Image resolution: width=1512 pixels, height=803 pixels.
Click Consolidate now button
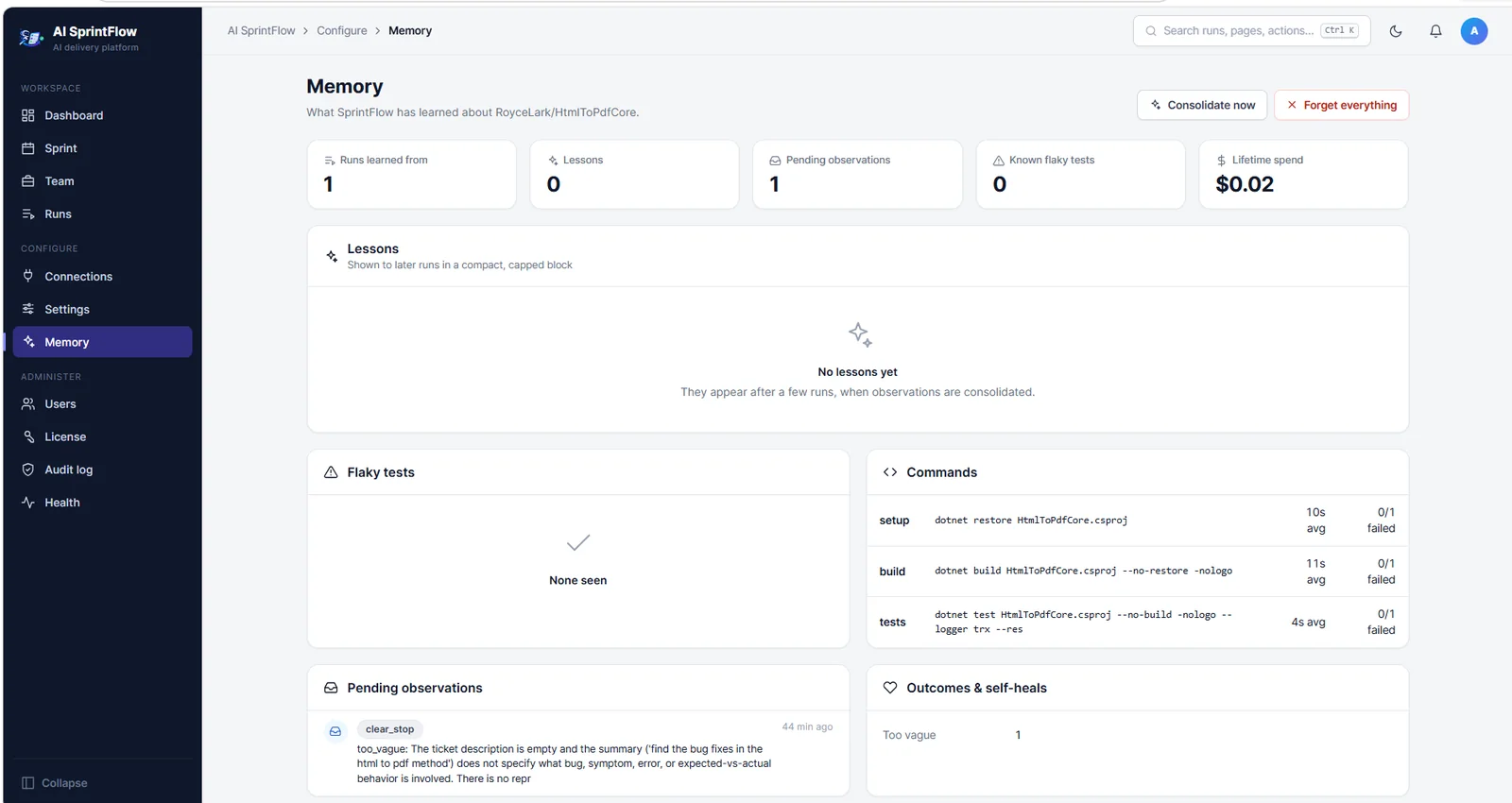[x=1202, y=105]
